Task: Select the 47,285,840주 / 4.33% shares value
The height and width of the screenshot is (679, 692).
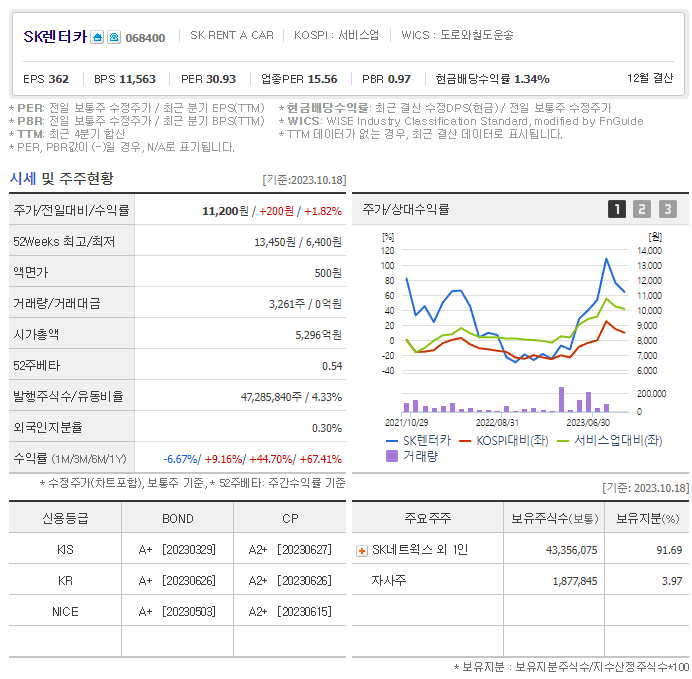Action: click(x=291, y=397)
